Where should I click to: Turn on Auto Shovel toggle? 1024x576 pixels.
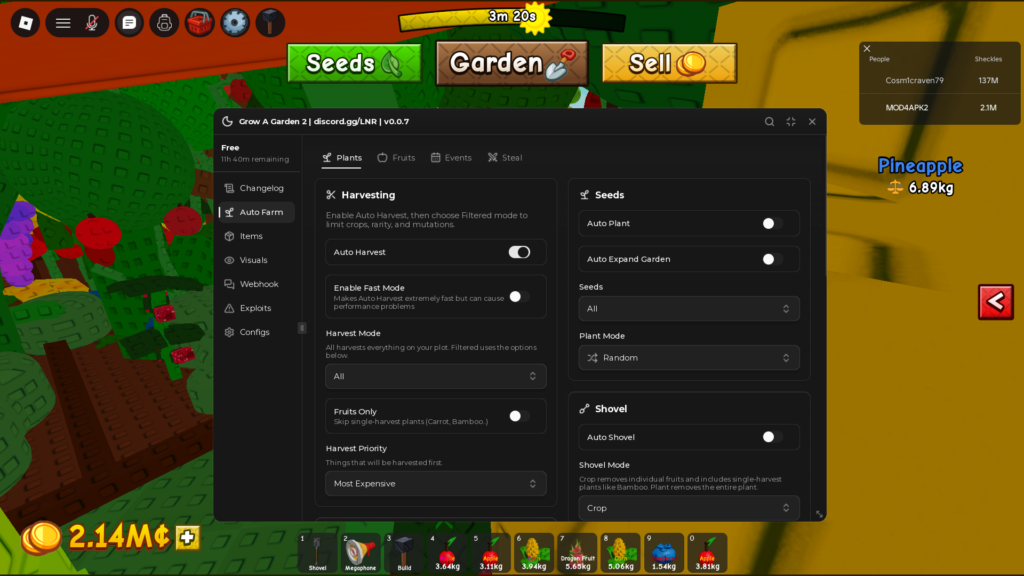tap(773, 437)
